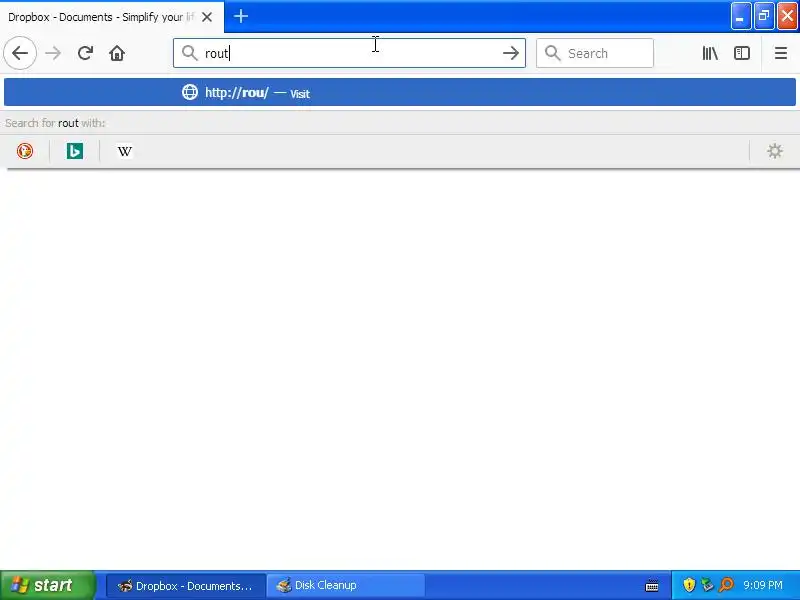Image resolution: width=800 pixels, height=600 pixels.
Task: Open the Firefox home page
Action: click(x=117, y=53)
